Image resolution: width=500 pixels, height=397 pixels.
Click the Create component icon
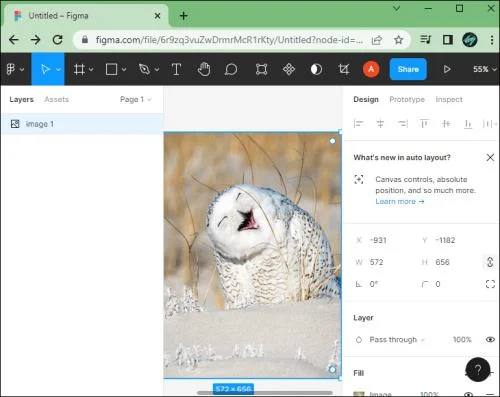point(289,69)
